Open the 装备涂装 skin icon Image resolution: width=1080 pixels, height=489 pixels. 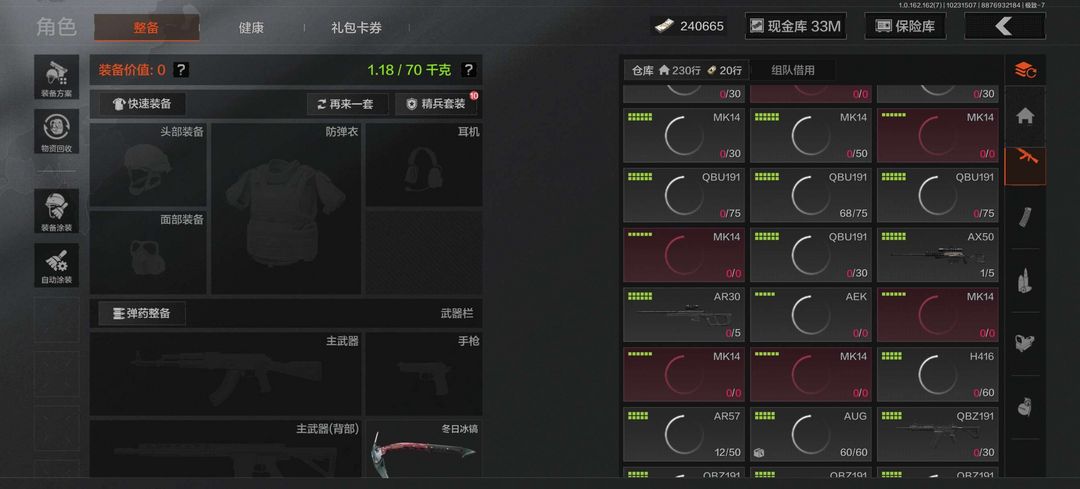click(x=56, y=211)
